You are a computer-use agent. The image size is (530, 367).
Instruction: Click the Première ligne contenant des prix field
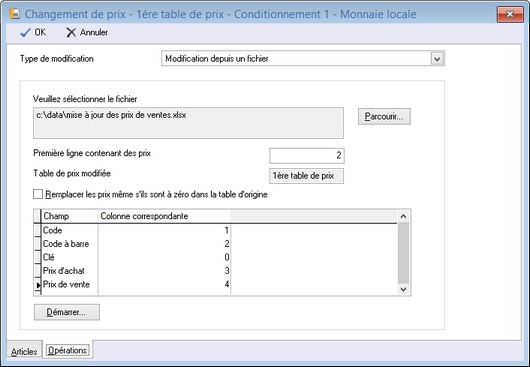click(307, 155)
